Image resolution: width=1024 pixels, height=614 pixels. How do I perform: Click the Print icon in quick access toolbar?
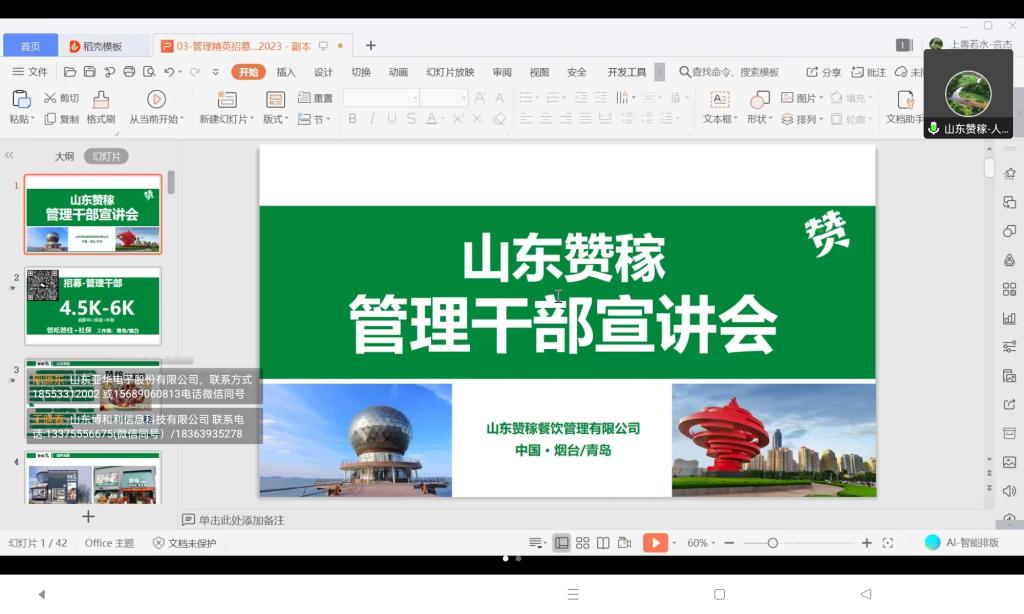pos(129,72)
